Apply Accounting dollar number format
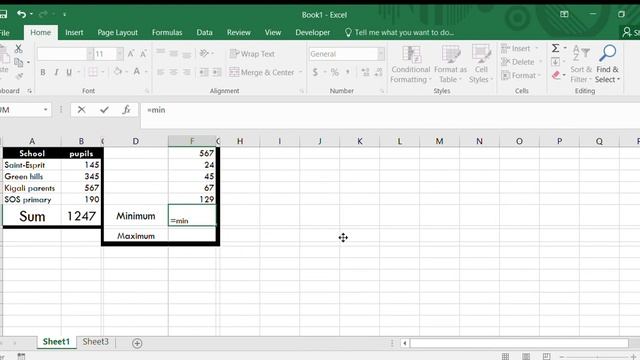 [x=315, y=72]
